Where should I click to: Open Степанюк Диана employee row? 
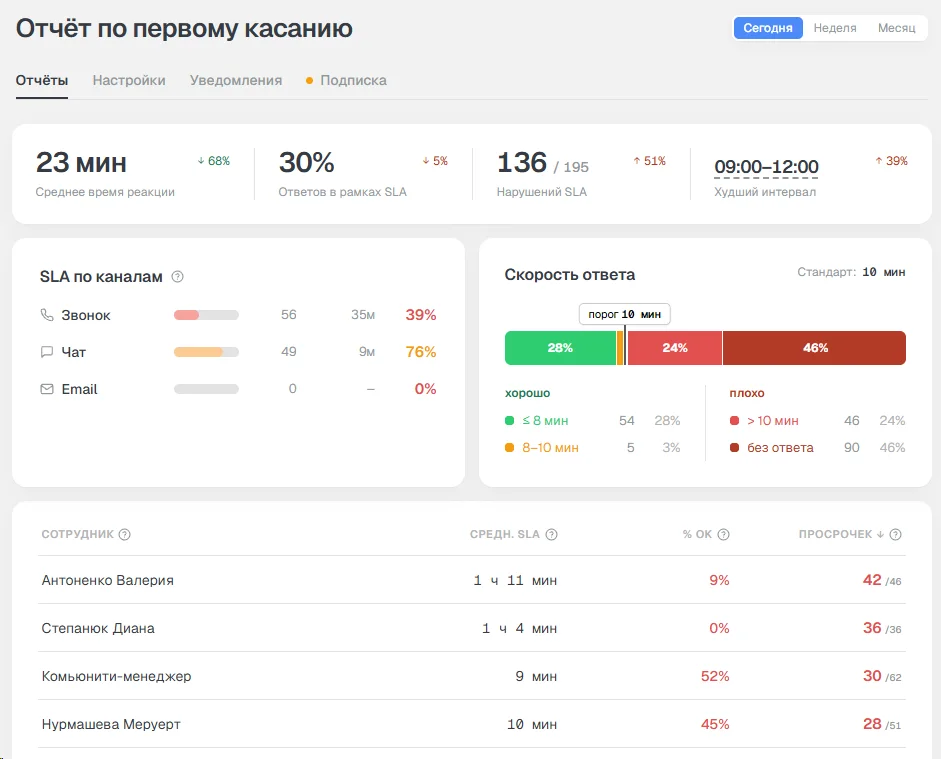(472, 628)
